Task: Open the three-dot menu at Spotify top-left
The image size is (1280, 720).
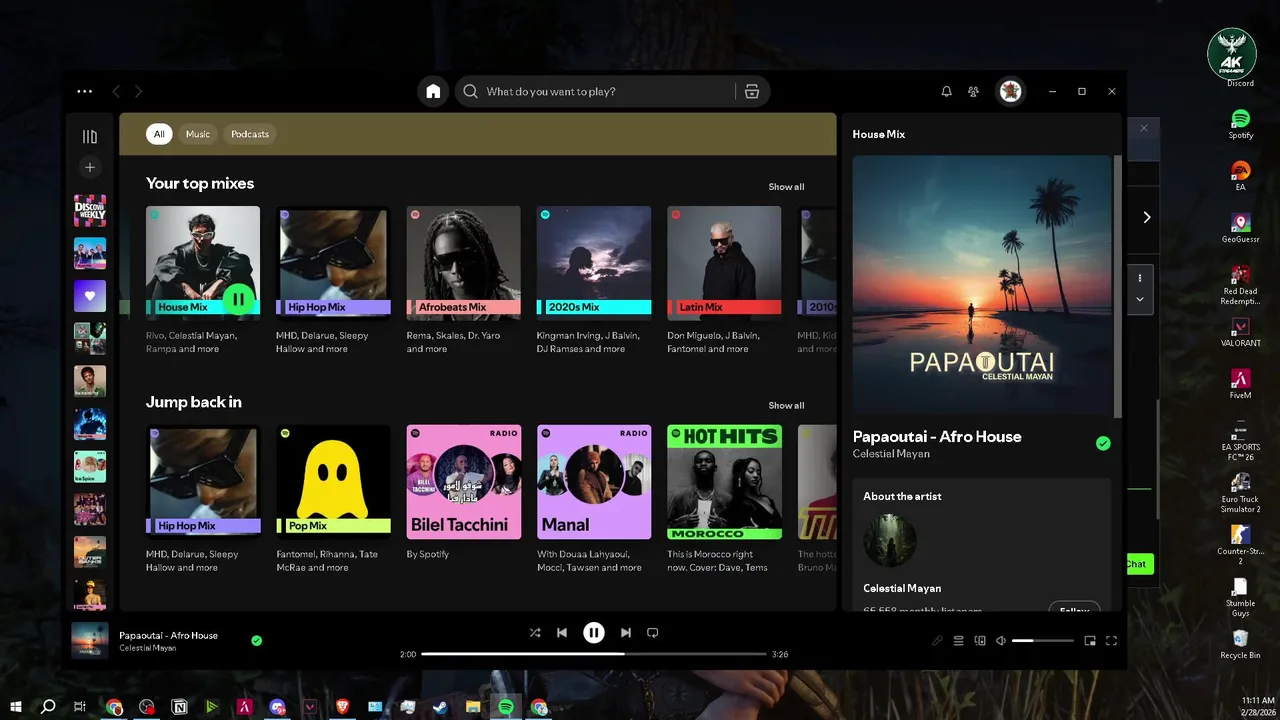Action: point(84,91)
